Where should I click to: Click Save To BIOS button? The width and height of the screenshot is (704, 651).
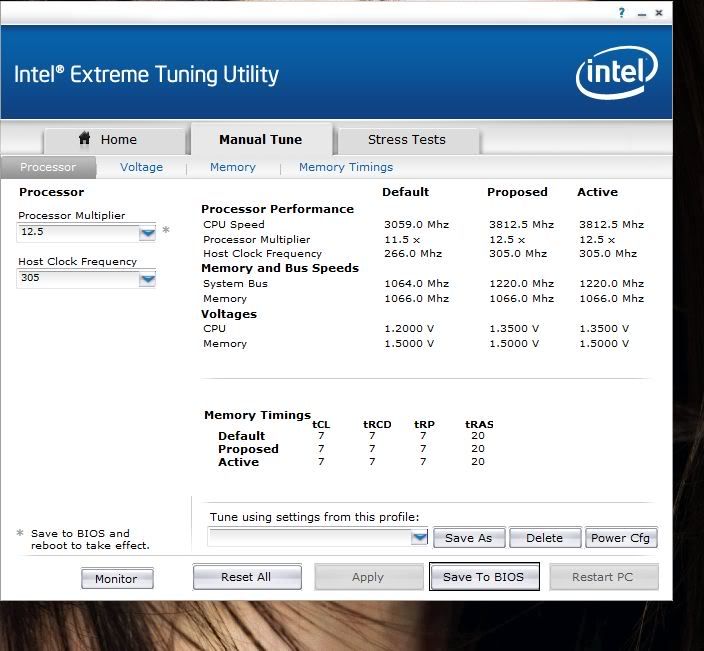pos(484,577)
